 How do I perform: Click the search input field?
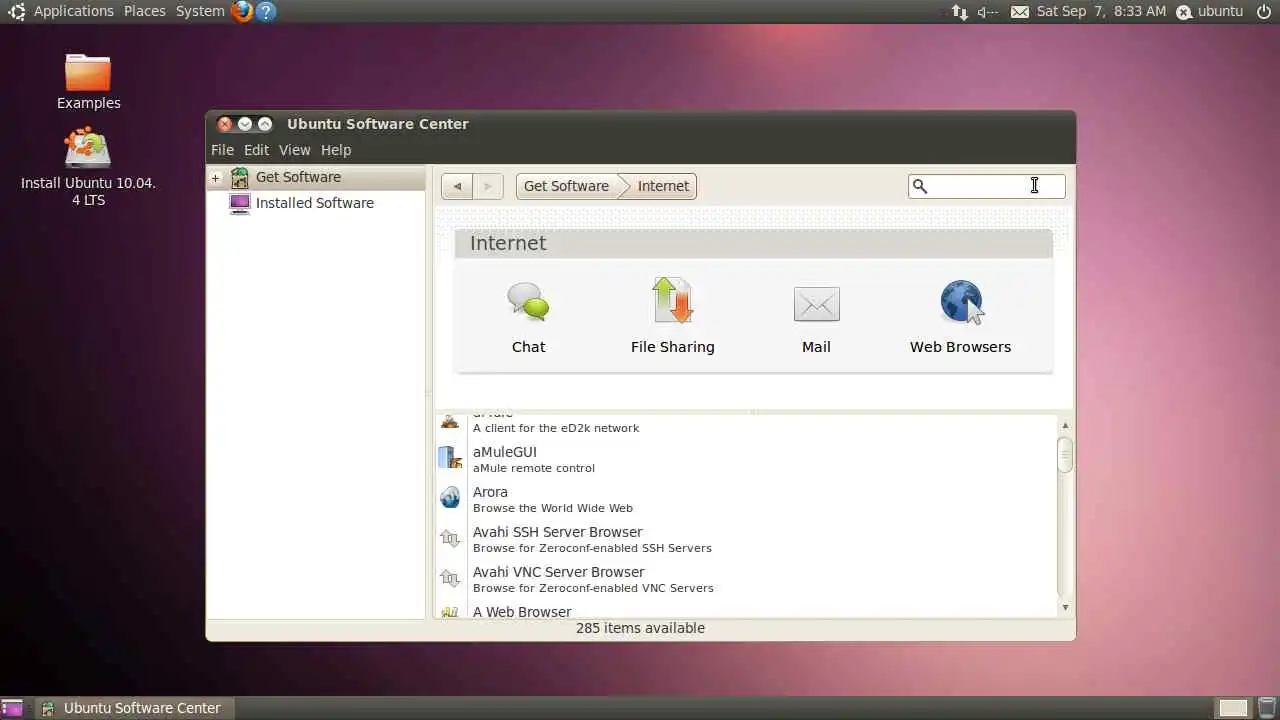pos(986,186)
